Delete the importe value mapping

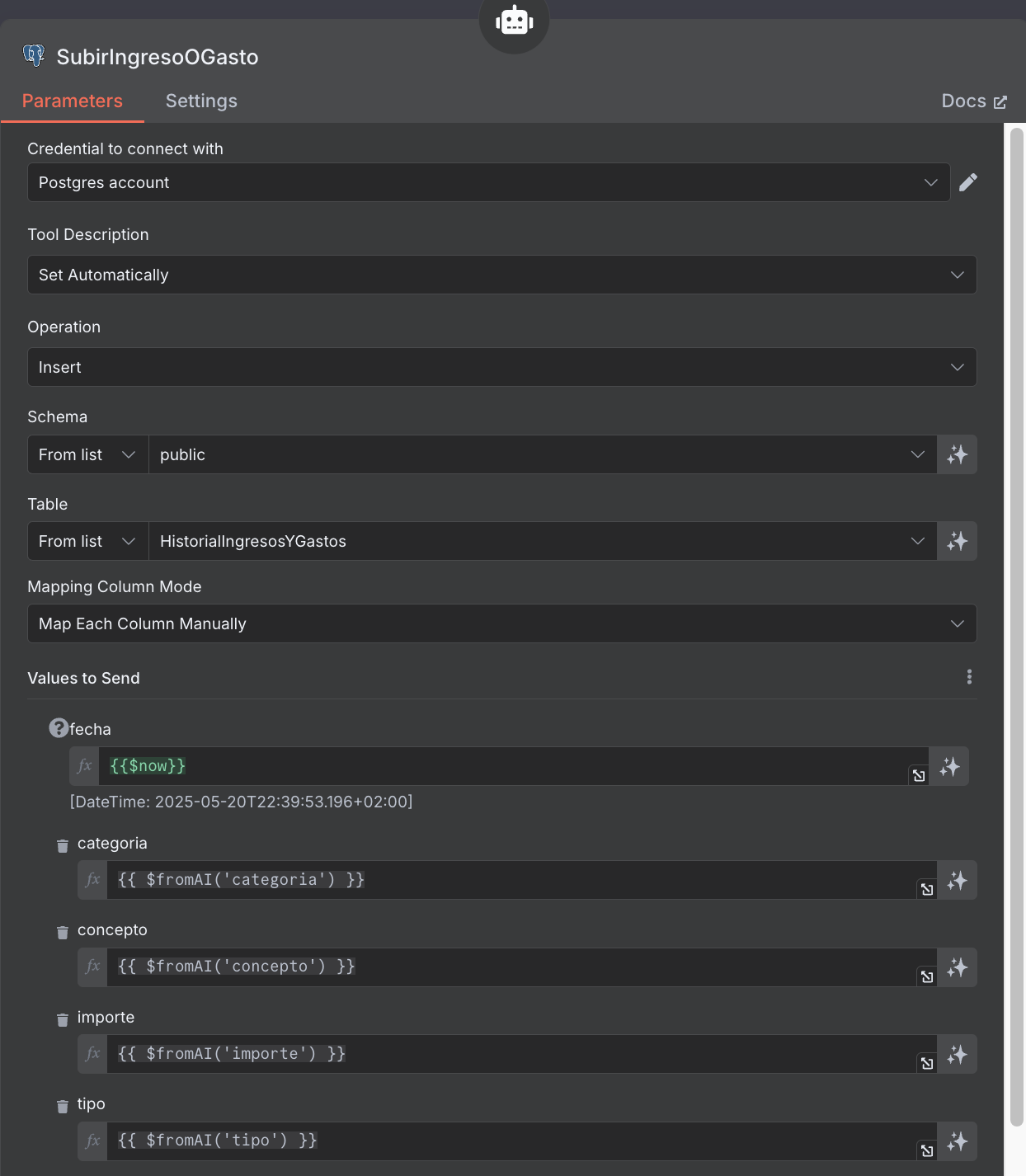(x=63, y=1019)
